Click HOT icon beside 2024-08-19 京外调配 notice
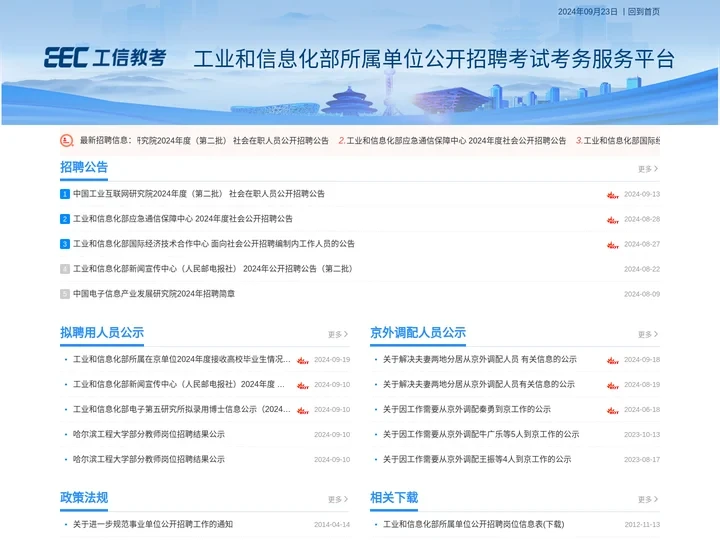The width and height of the screenshot is (720, 540). coord(613,385)
